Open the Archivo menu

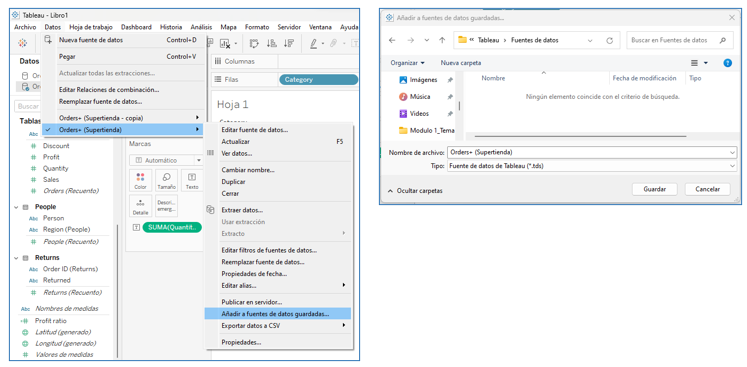point(25,27)
